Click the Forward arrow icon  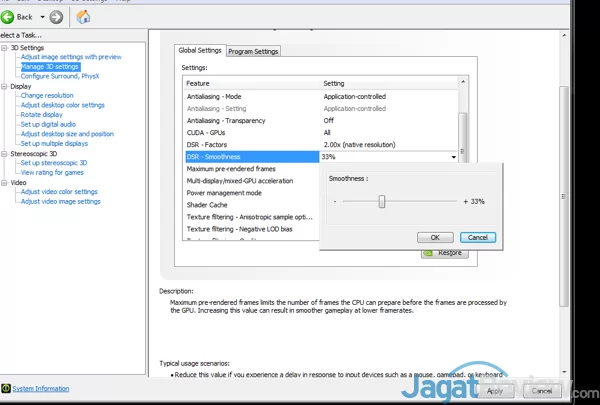point(56,17)
